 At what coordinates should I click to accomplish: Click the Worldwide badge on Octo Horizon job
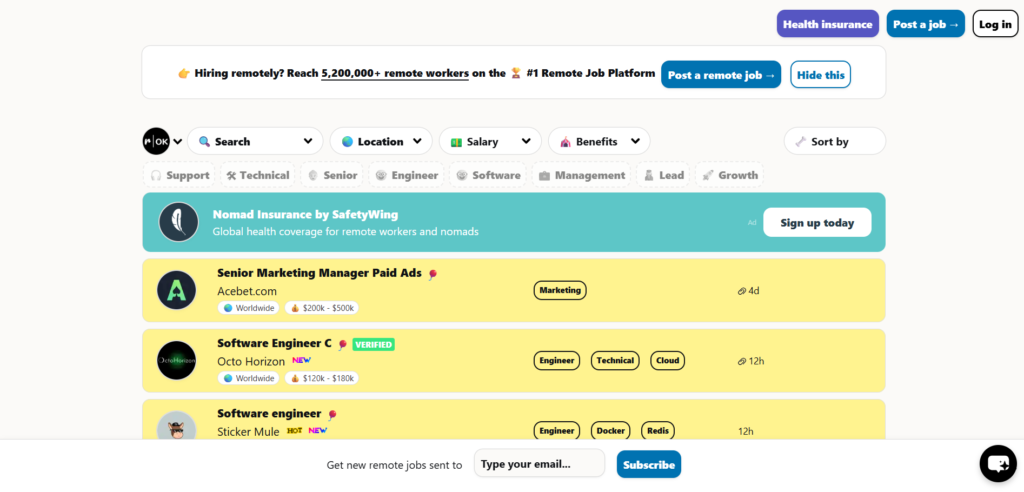pos(248,378)
